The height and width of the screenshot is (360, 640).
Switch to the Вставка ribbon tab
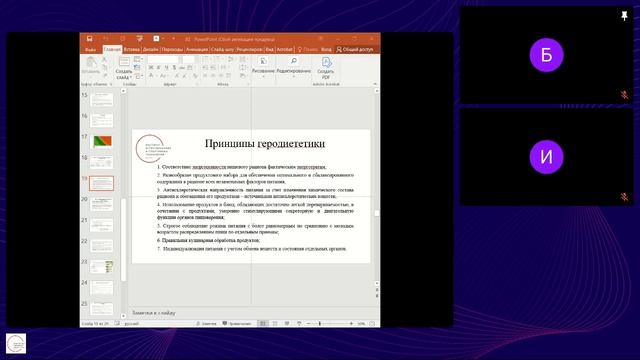click(x=131, y=49)
